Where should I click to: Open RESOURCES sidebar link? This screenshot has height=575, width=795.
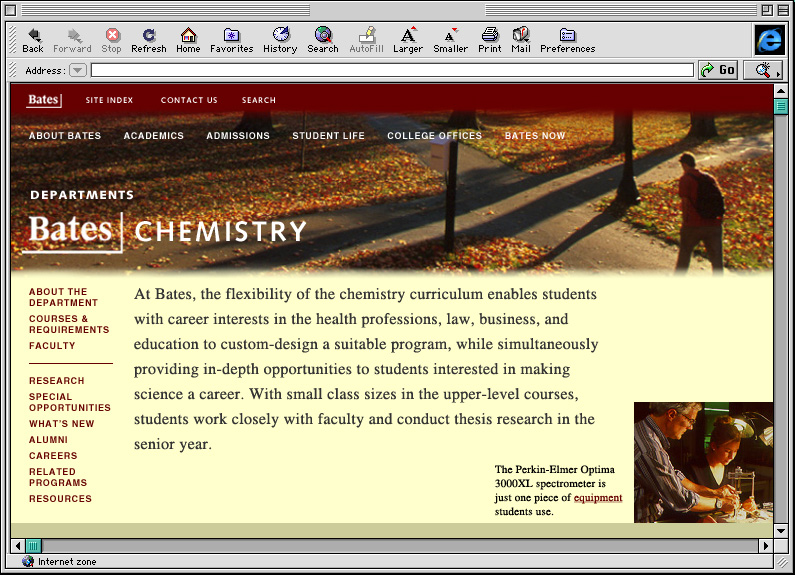[x=60, y=498]
